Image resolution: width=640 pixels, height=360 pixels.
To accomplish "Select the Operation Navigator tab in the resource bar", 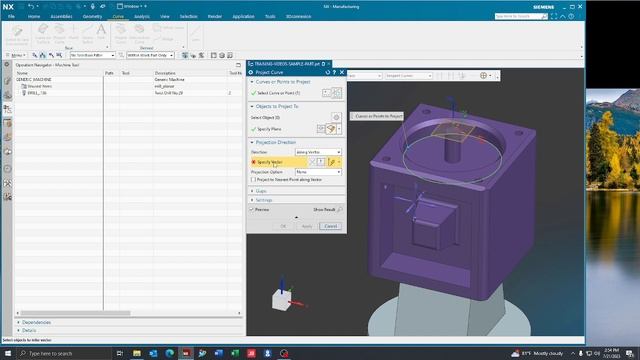I will tap(7, 109).
